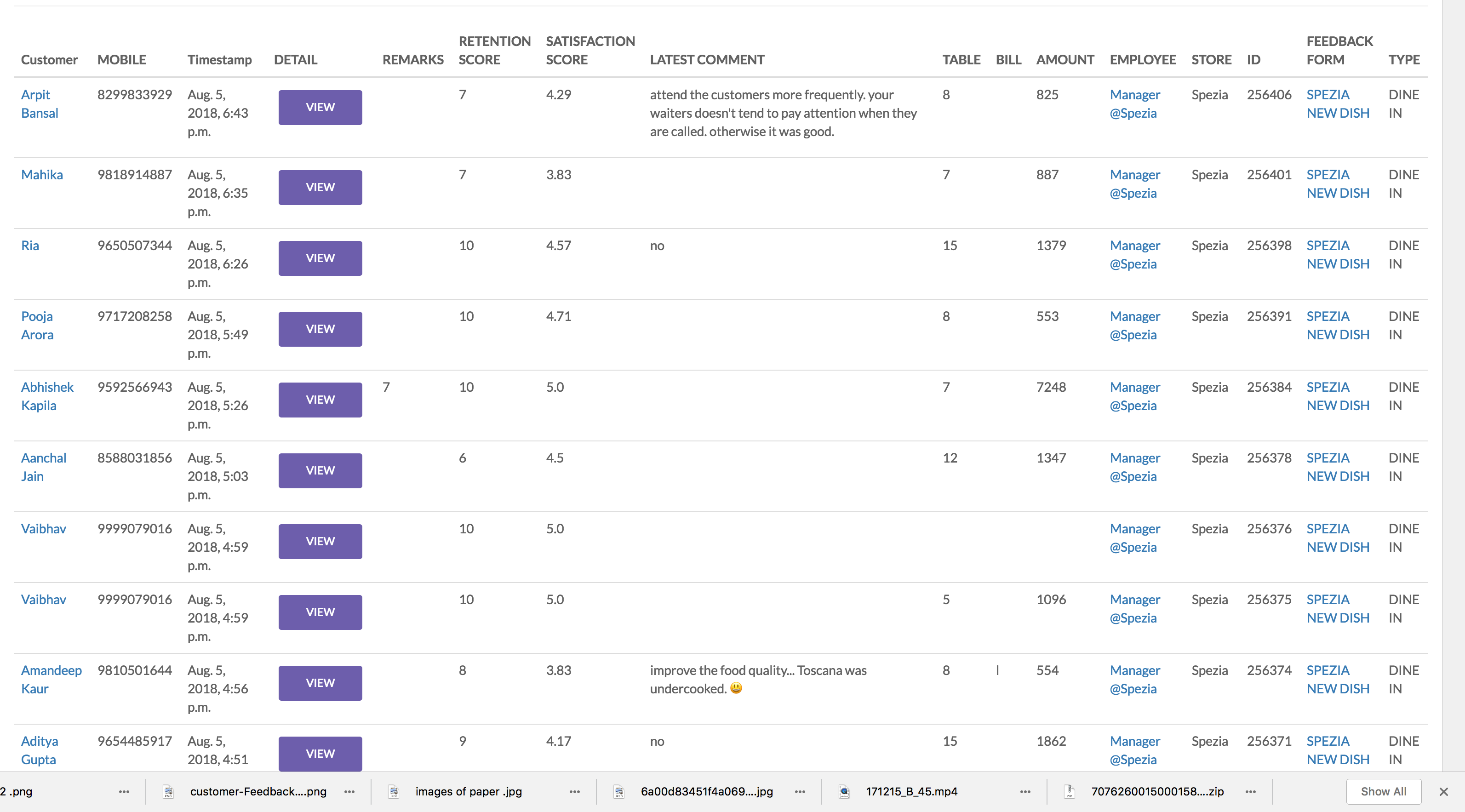
Task: Open options menu for 171215_B_45.mp4 download
Action: click(x=1025, y=791)
